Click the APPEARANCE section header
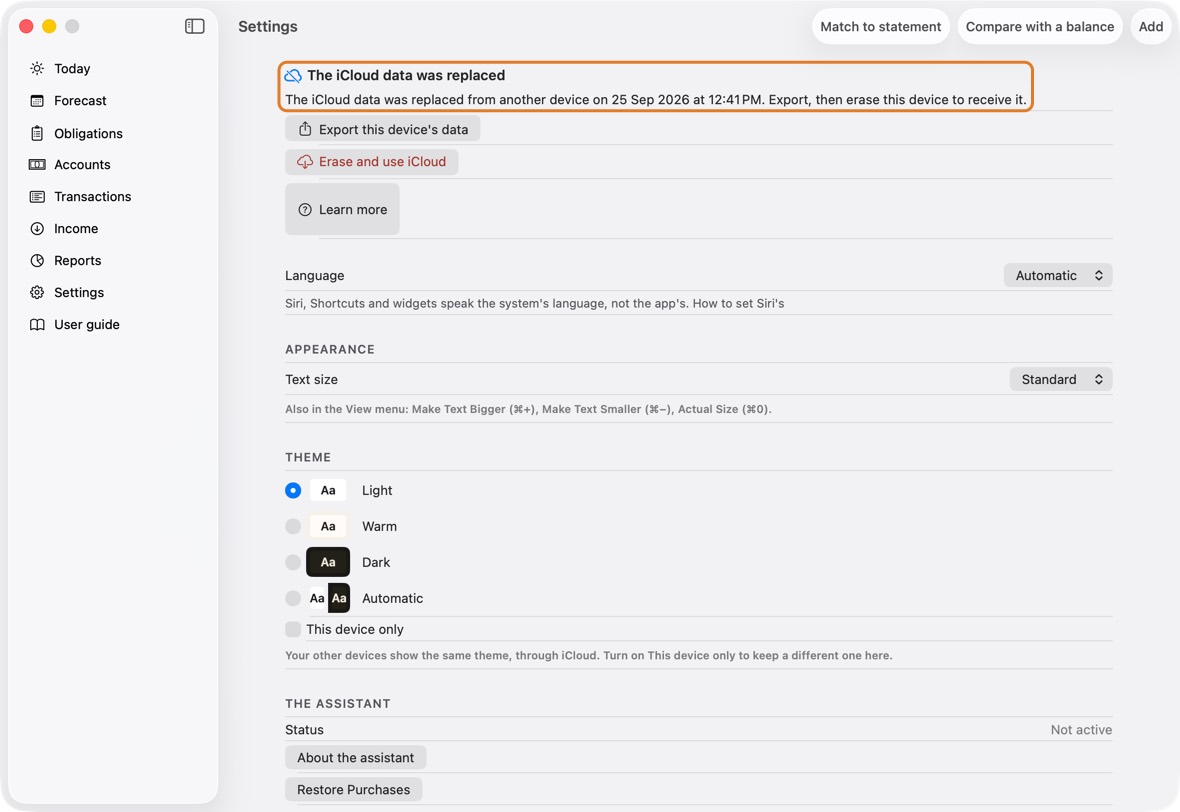 pos(330,349)
